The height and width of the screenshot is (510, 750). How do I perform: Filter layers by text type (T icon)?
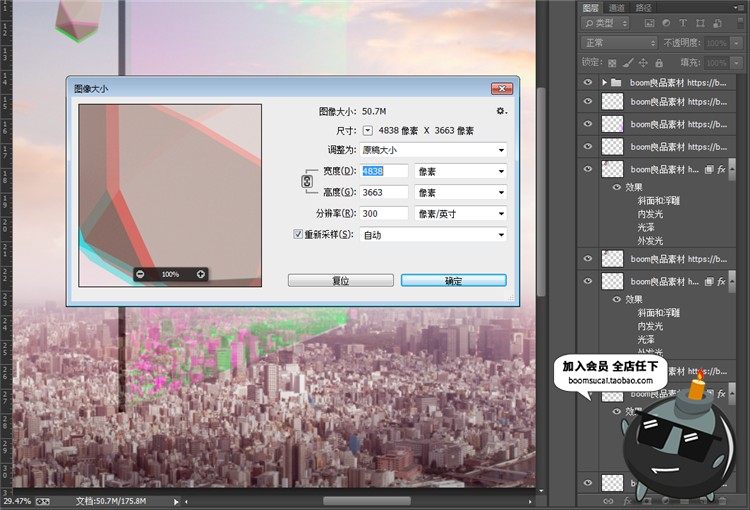coord(684,23)
